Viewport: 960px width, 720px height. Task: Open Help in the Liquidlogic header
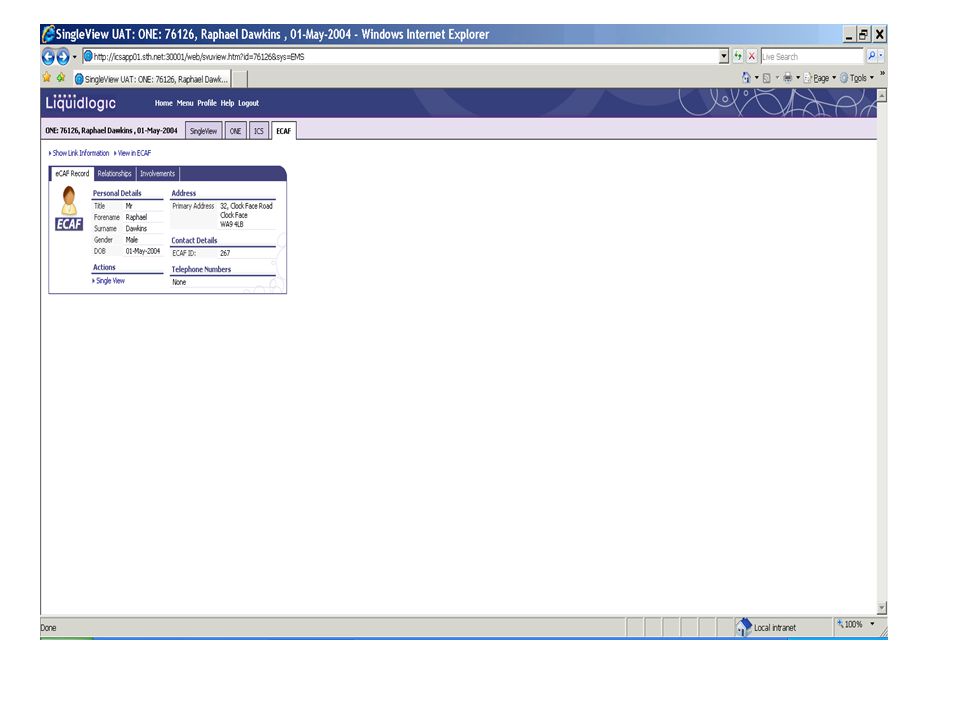point(227,103)
